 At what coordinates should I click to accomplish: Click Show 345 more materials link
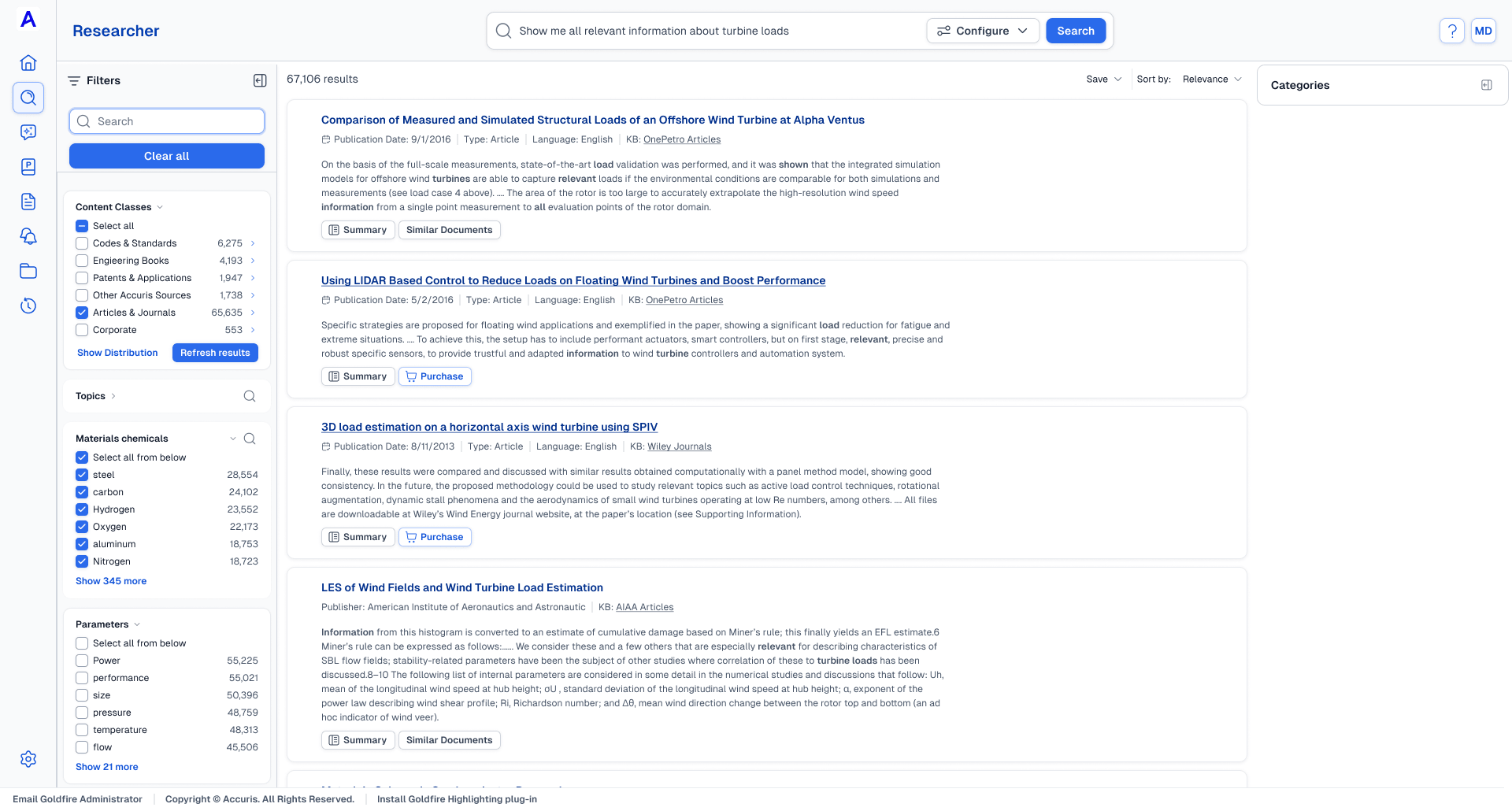click(x=111, y=581)
